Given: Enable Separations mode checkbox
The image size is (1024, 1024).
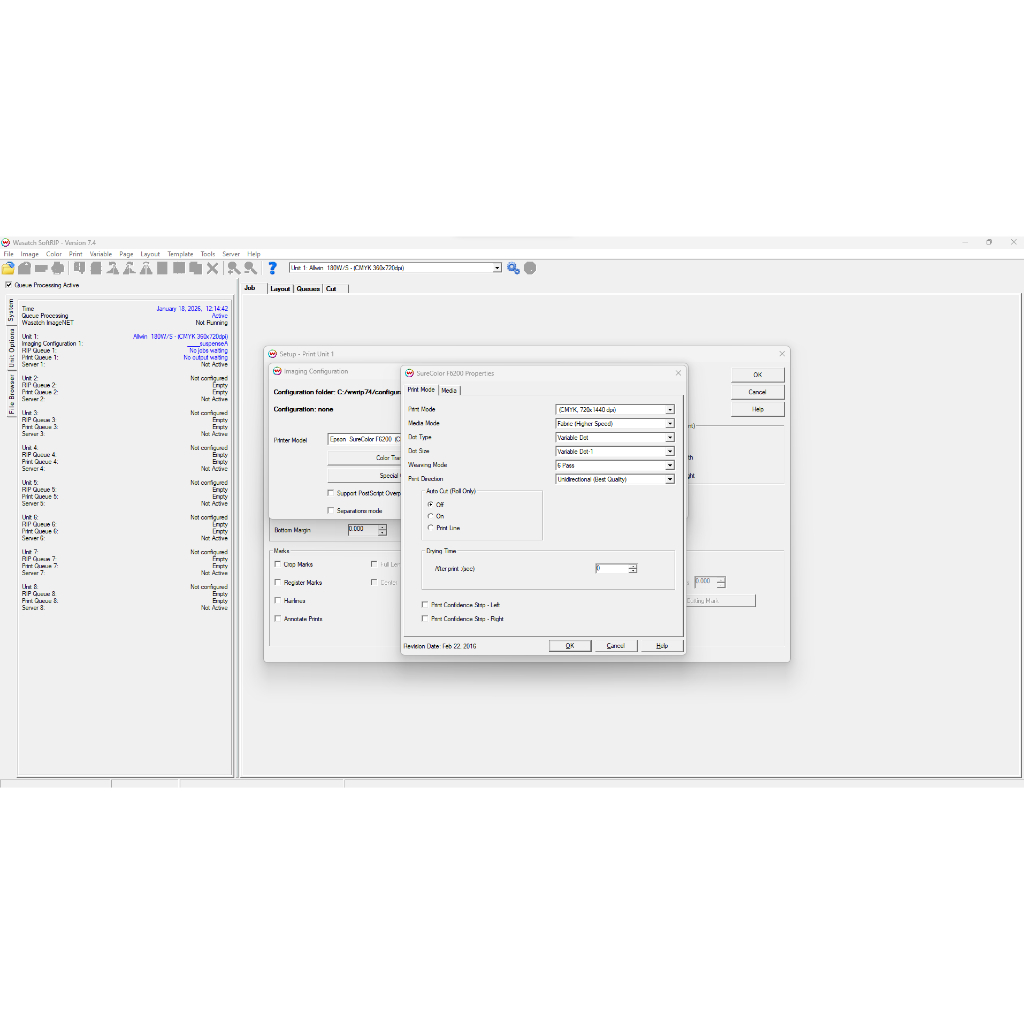Looking at the screenshot, I should [x=330, y=511].
